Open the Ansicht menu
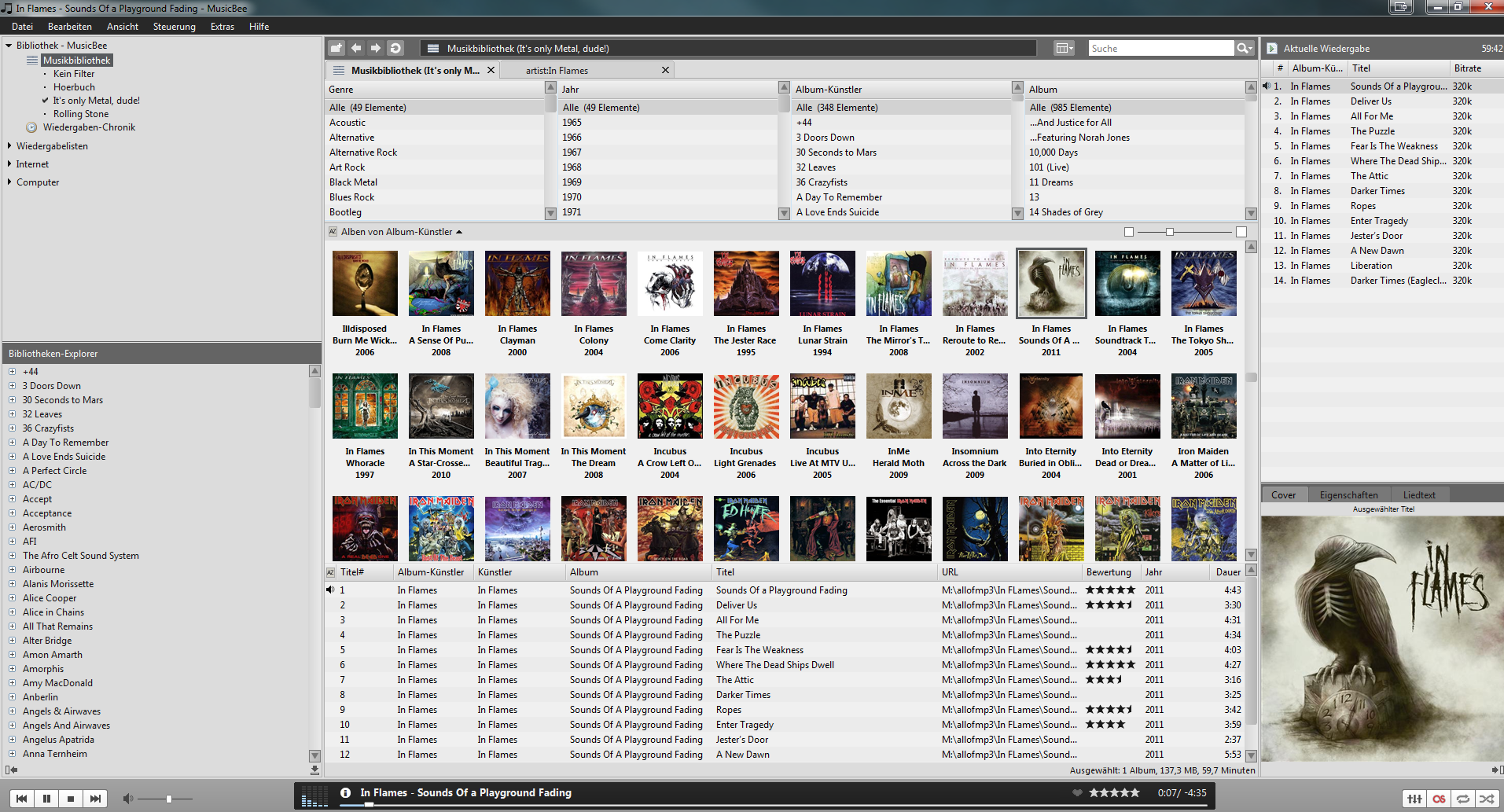Screen dimensions: 1504x812 tap(123, 27)
